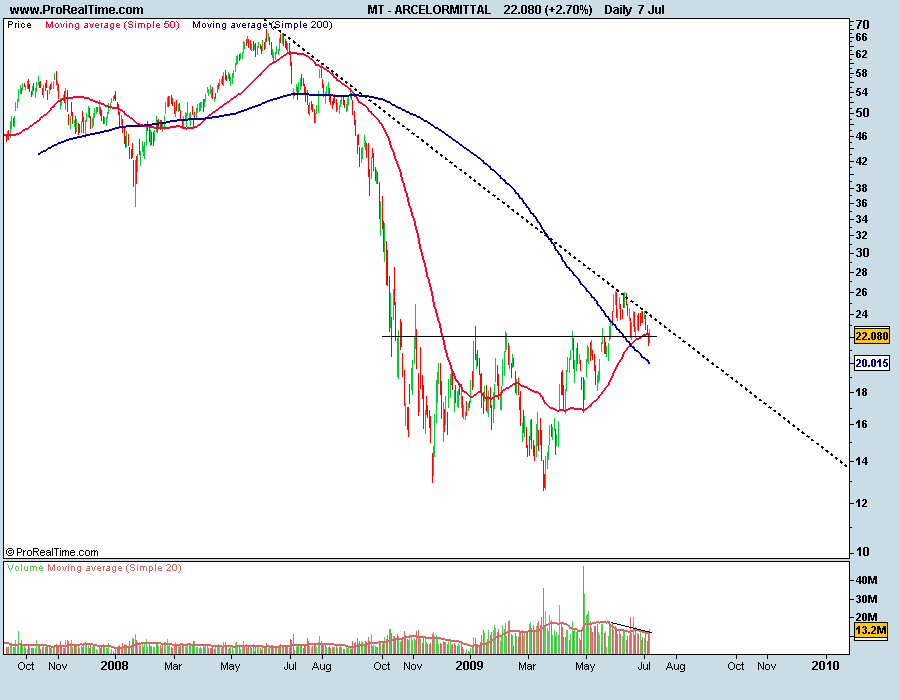Screen dimensions: 900x700
Task: Pick the 32 price axis label
Action: pyautogui.click(x=862, y=235)
